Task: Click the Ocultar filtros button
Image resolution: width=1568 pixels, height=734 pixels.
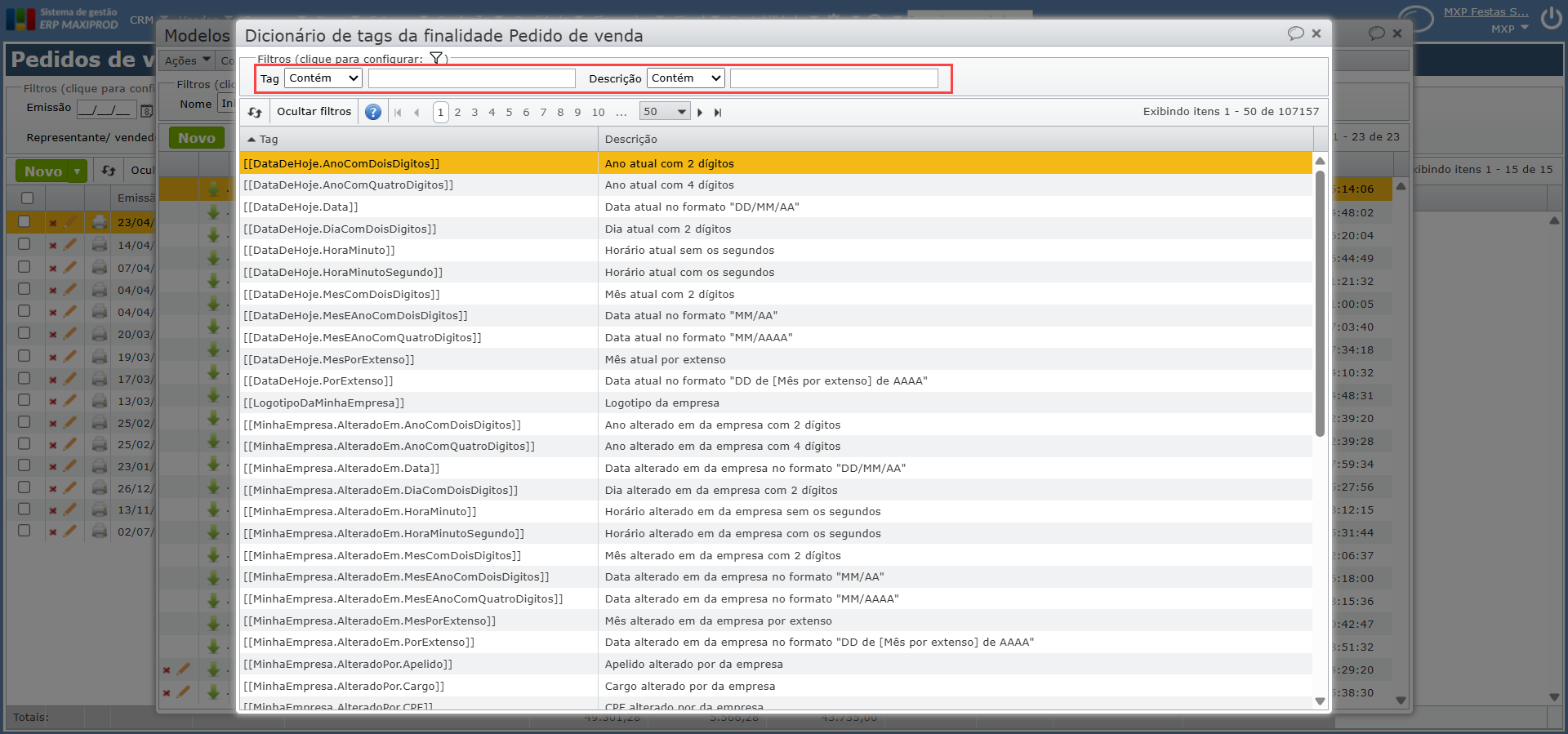Action: click(314, 112)
